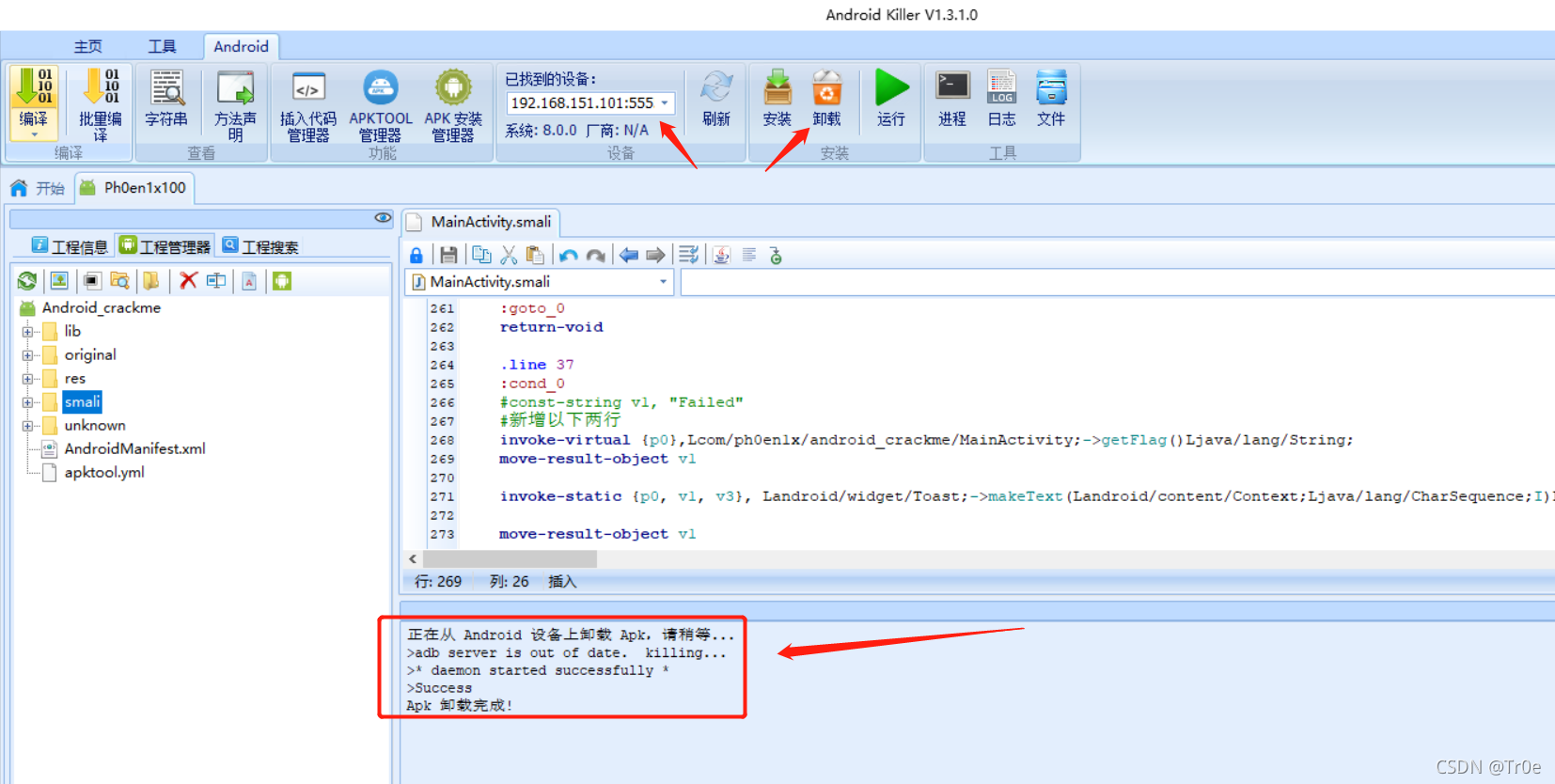Click the horizontal scrollbar thumb in editor

[510, 558]
